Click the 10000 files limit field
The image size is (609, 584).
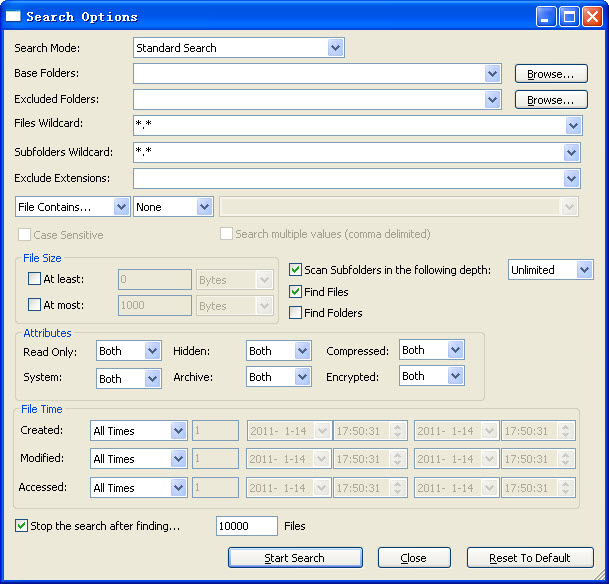(x=246, y=526)
